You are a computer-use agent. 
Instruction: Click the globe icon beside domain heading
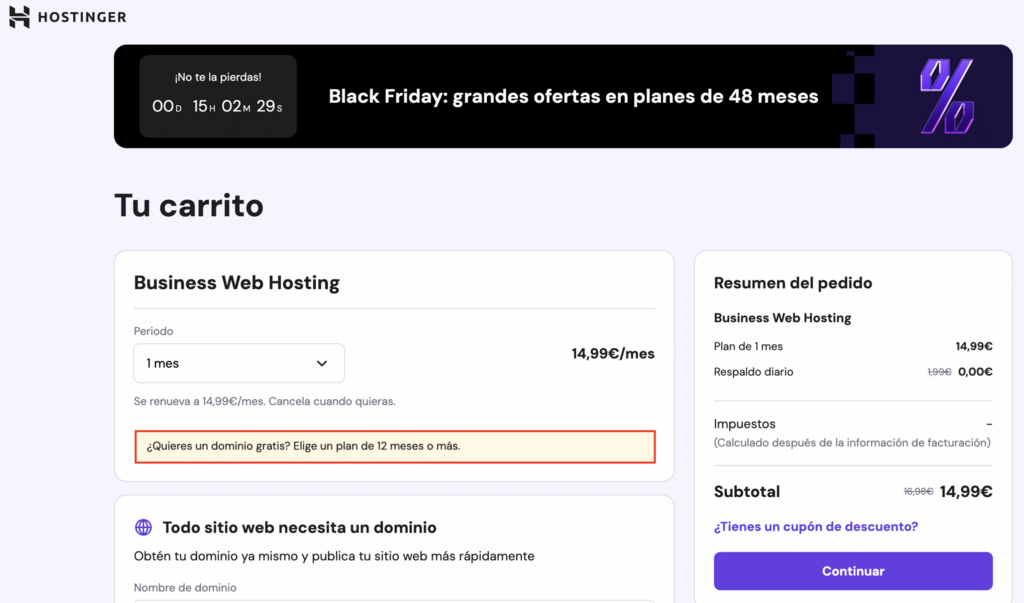coord(143,527)
